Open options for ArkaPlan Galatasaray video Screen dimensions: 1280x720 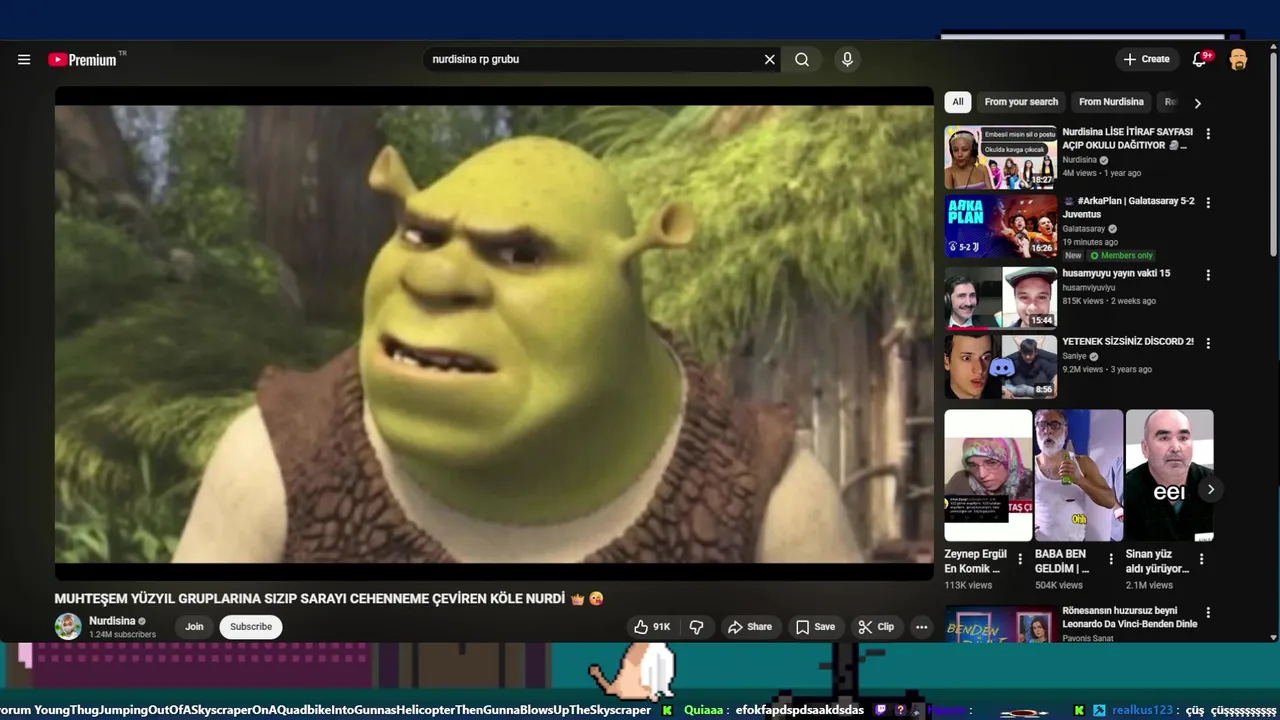[x=1208, y=203]
